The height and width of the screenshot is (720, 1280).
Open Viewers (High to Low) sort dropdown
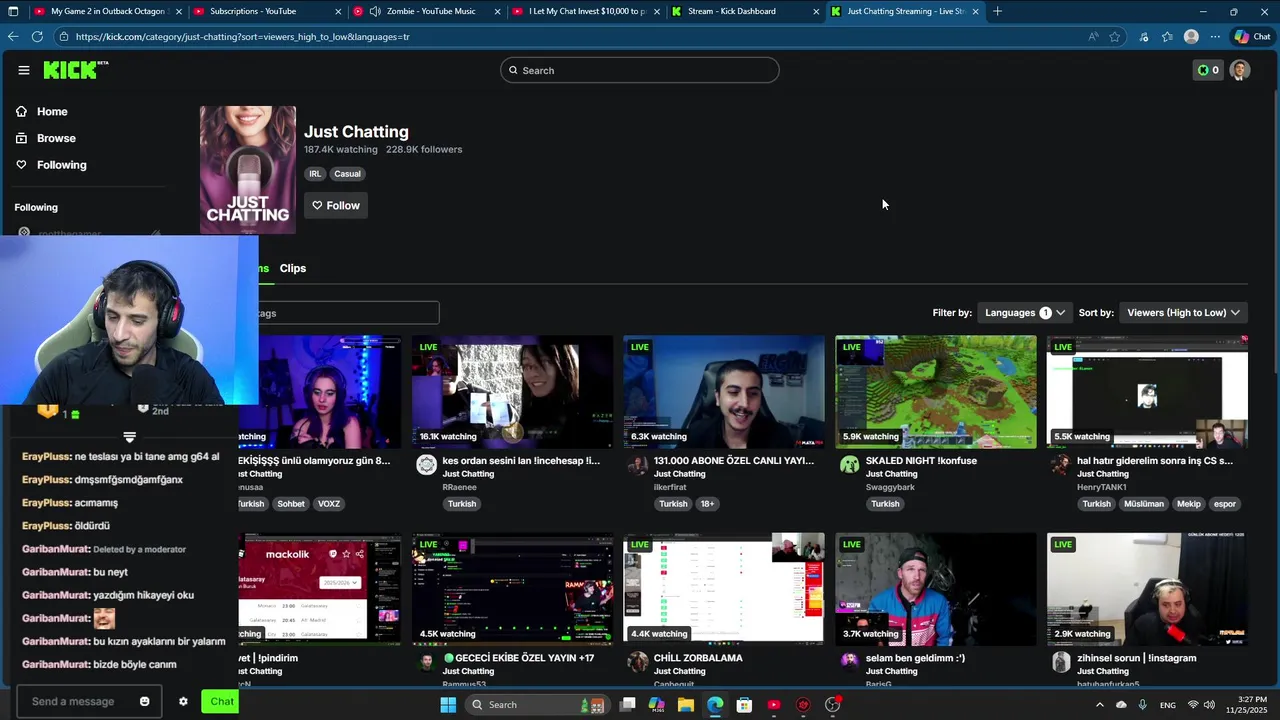[x=1183, y=313]
